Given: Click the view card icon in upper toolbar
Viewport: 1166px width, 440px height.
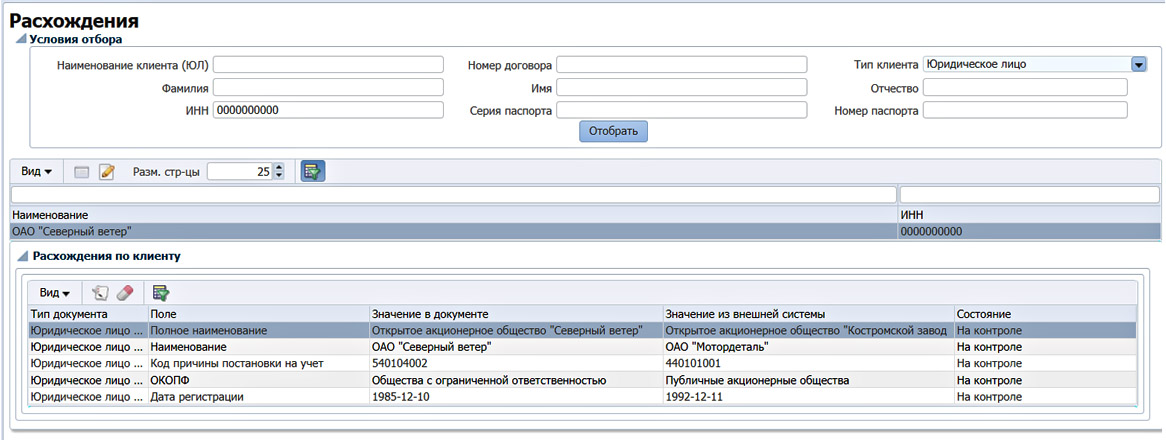Looking at the screenshot, I should pyautogui.click(x=82, y=172).
